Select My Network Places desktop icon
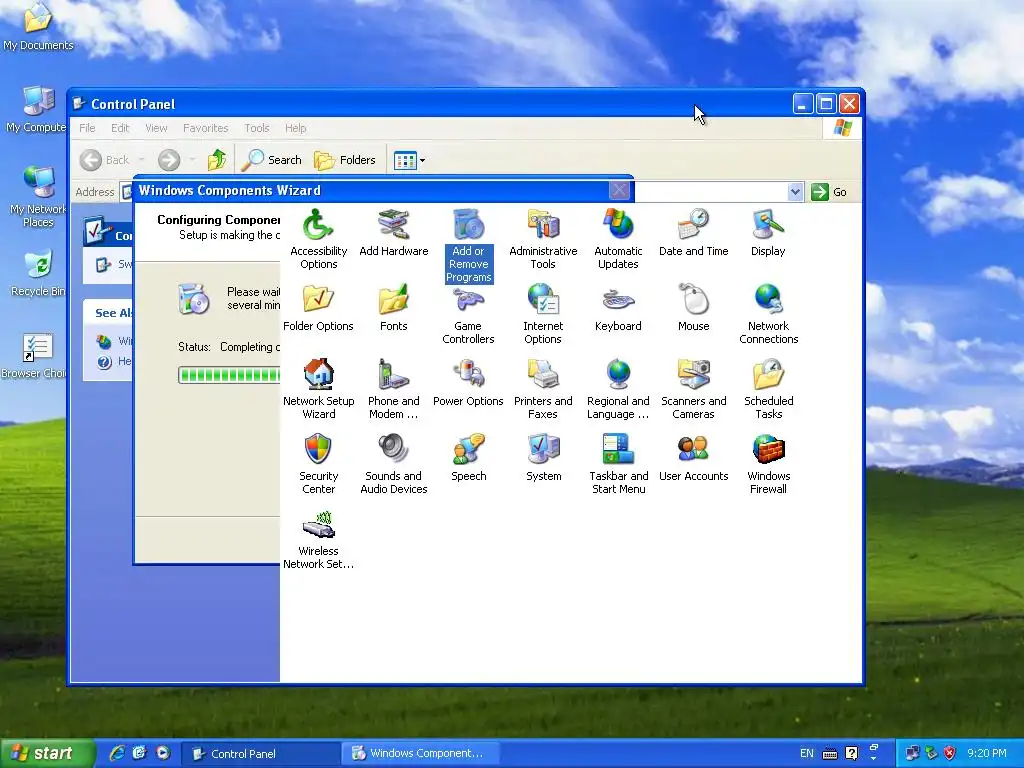The height and width of the screenshot is (768, 1024). (38, 197)
